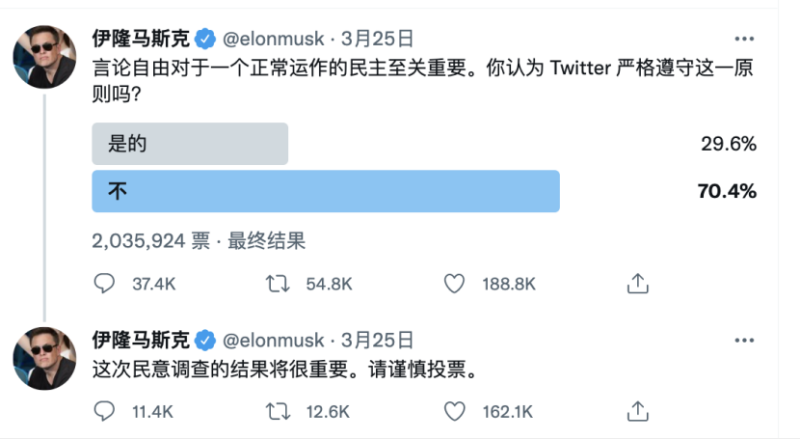Click profile avatar of first tweet
800x440 pixels.
44,57
